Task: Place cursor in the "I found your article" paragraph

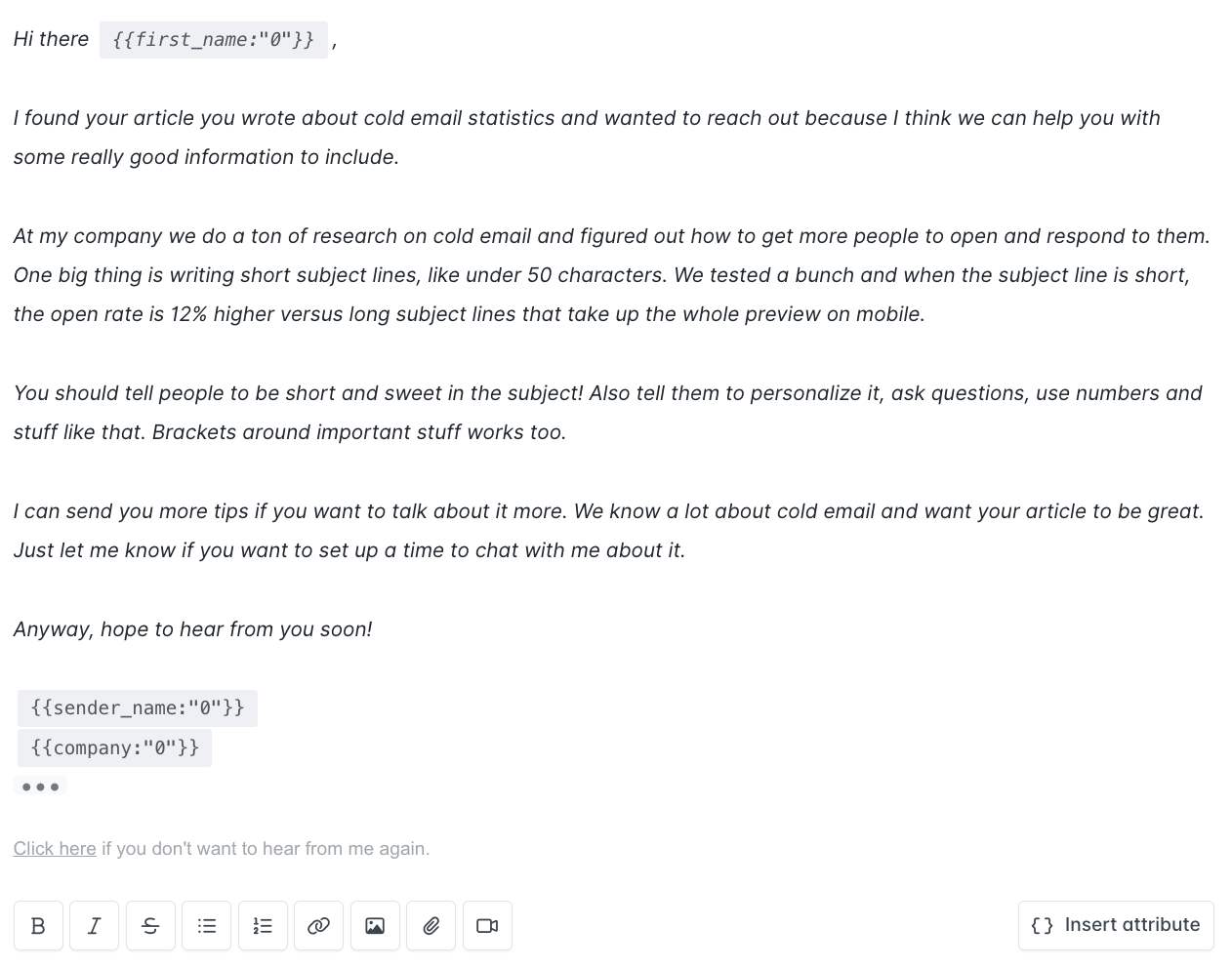Action: click(x=587, y=138)
